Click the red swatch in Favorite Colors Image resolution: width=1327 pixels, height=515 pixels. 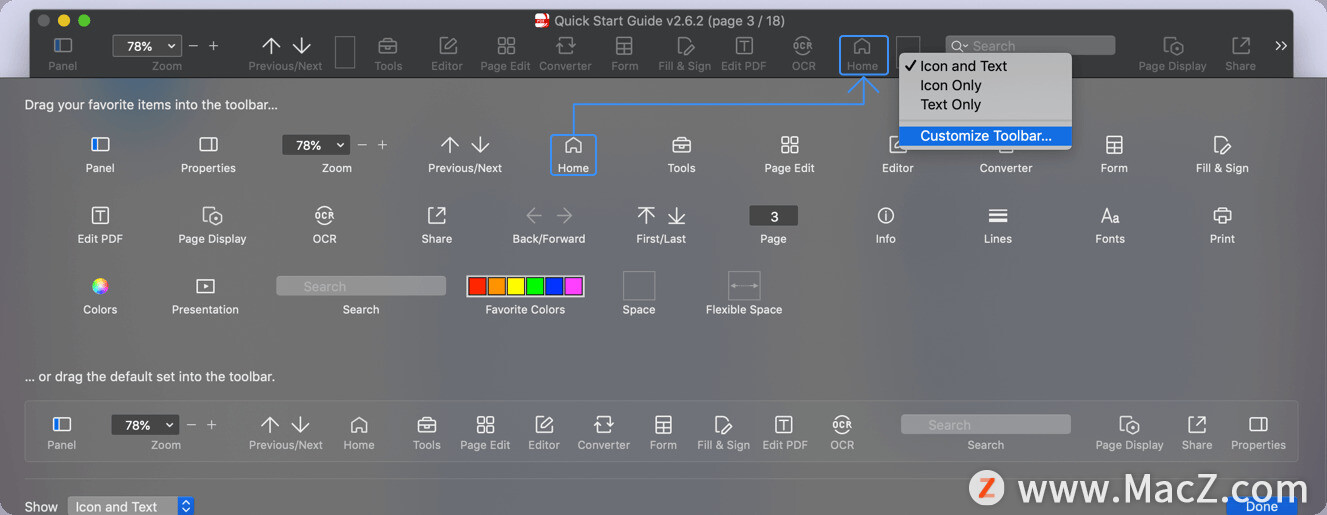click(x=477, y=286)
